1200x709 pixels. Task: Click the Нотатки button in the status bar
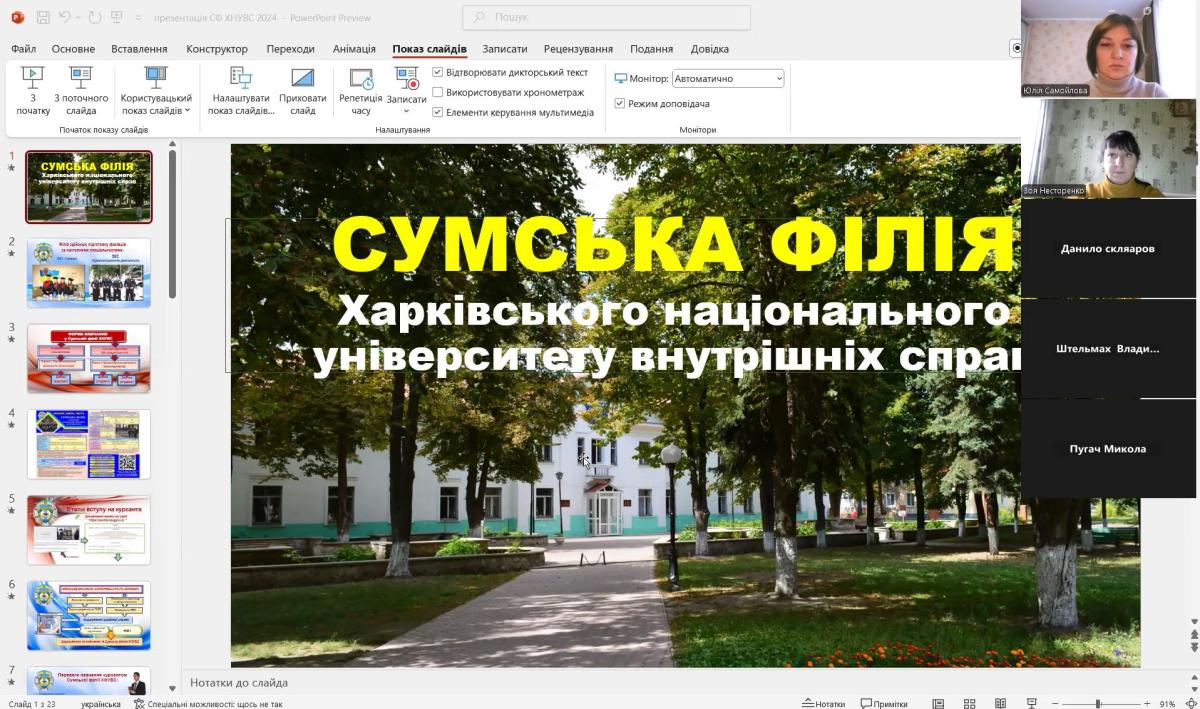(x=823, y=704)
